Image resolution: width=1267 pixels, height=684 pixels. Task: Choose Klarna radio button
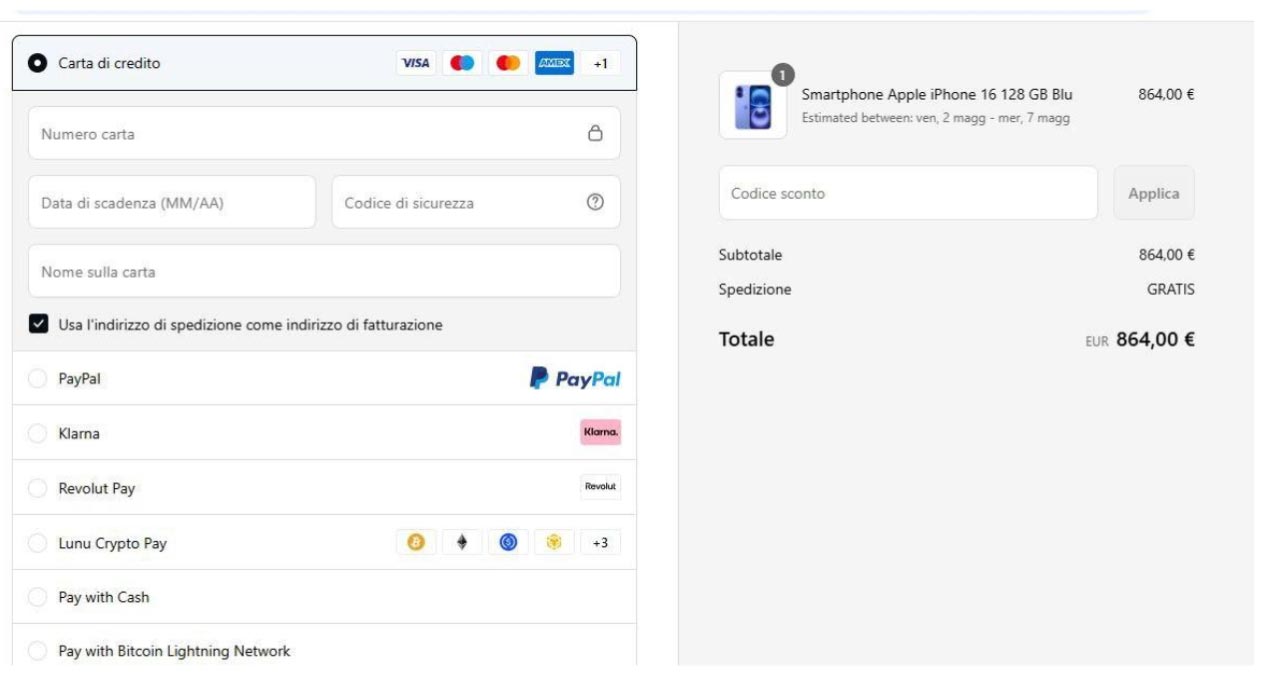[38, 434]
